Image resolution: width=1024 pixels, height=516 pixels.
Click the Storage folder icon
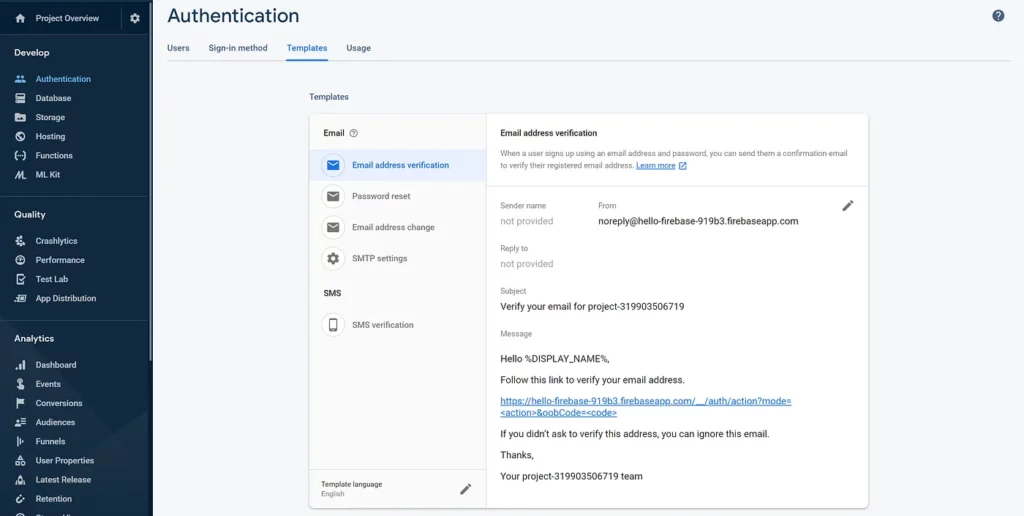(x=20, y=118)
